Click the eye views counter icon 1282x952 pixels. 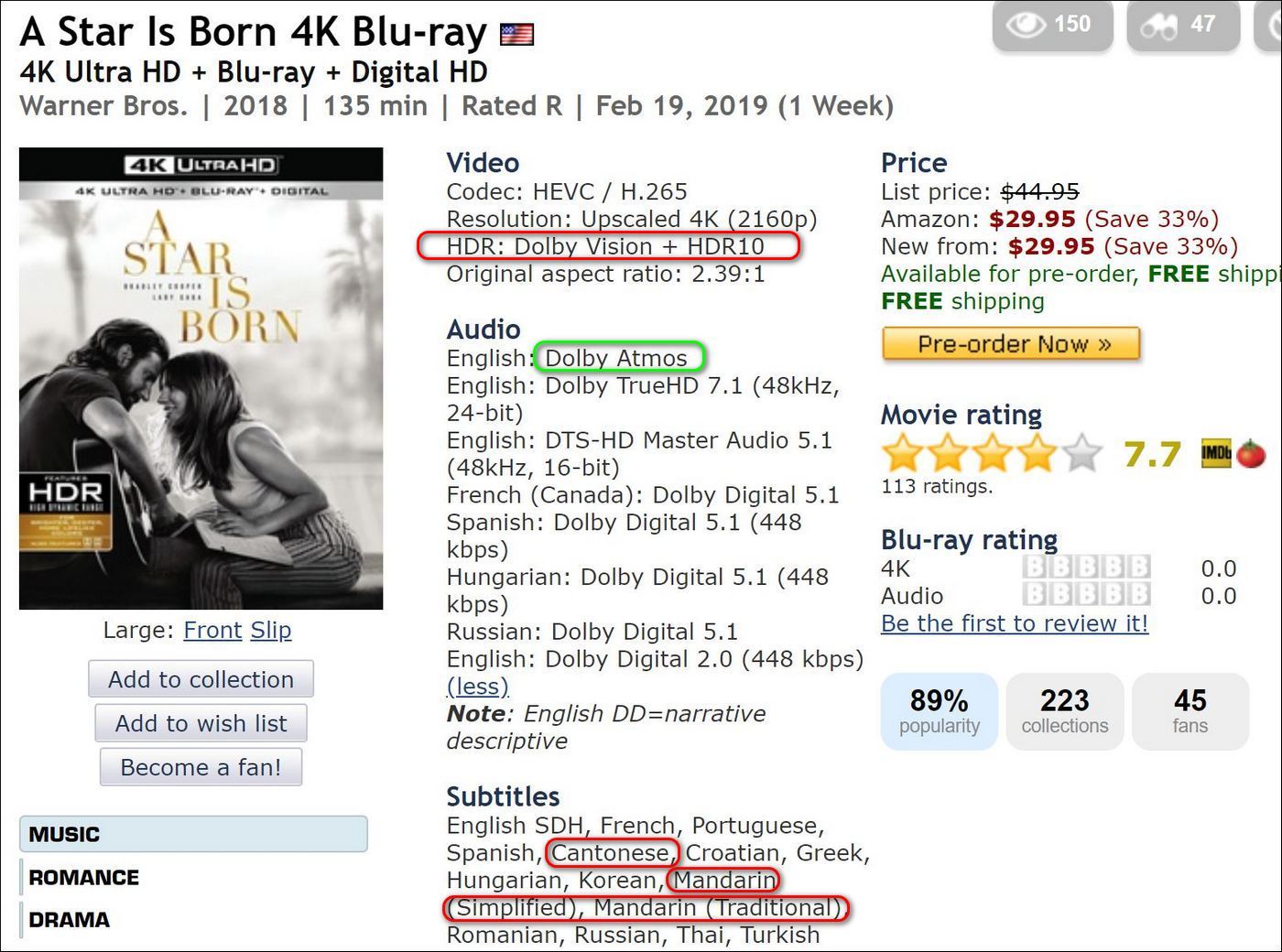(1026, 25)
